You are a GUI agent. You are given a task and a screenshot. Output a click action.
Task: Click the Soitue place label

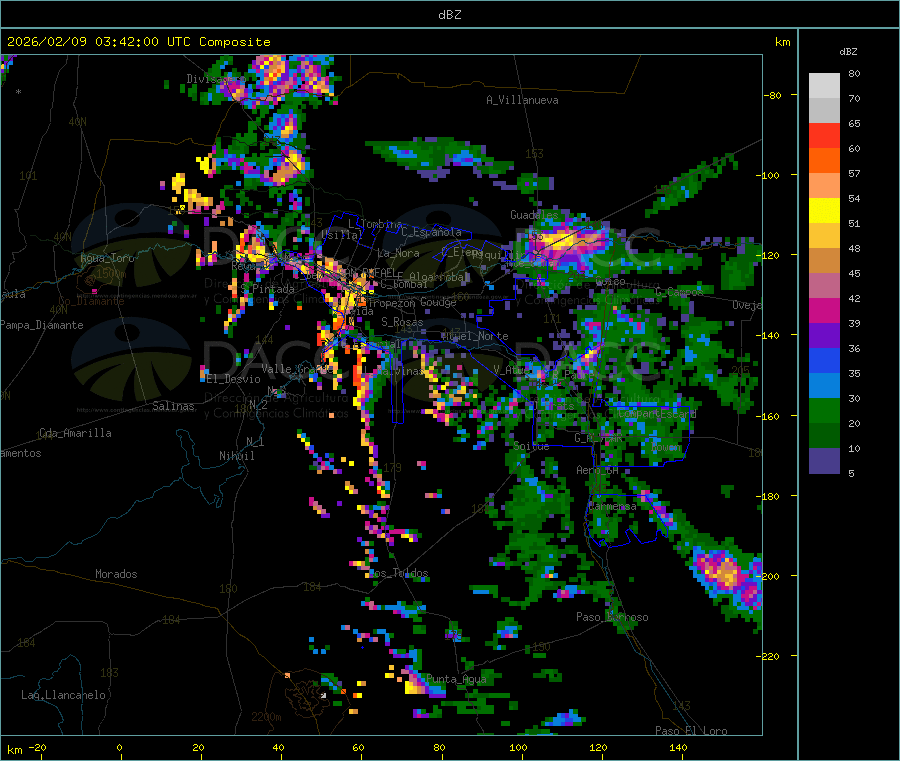click(x=531, y=446)
